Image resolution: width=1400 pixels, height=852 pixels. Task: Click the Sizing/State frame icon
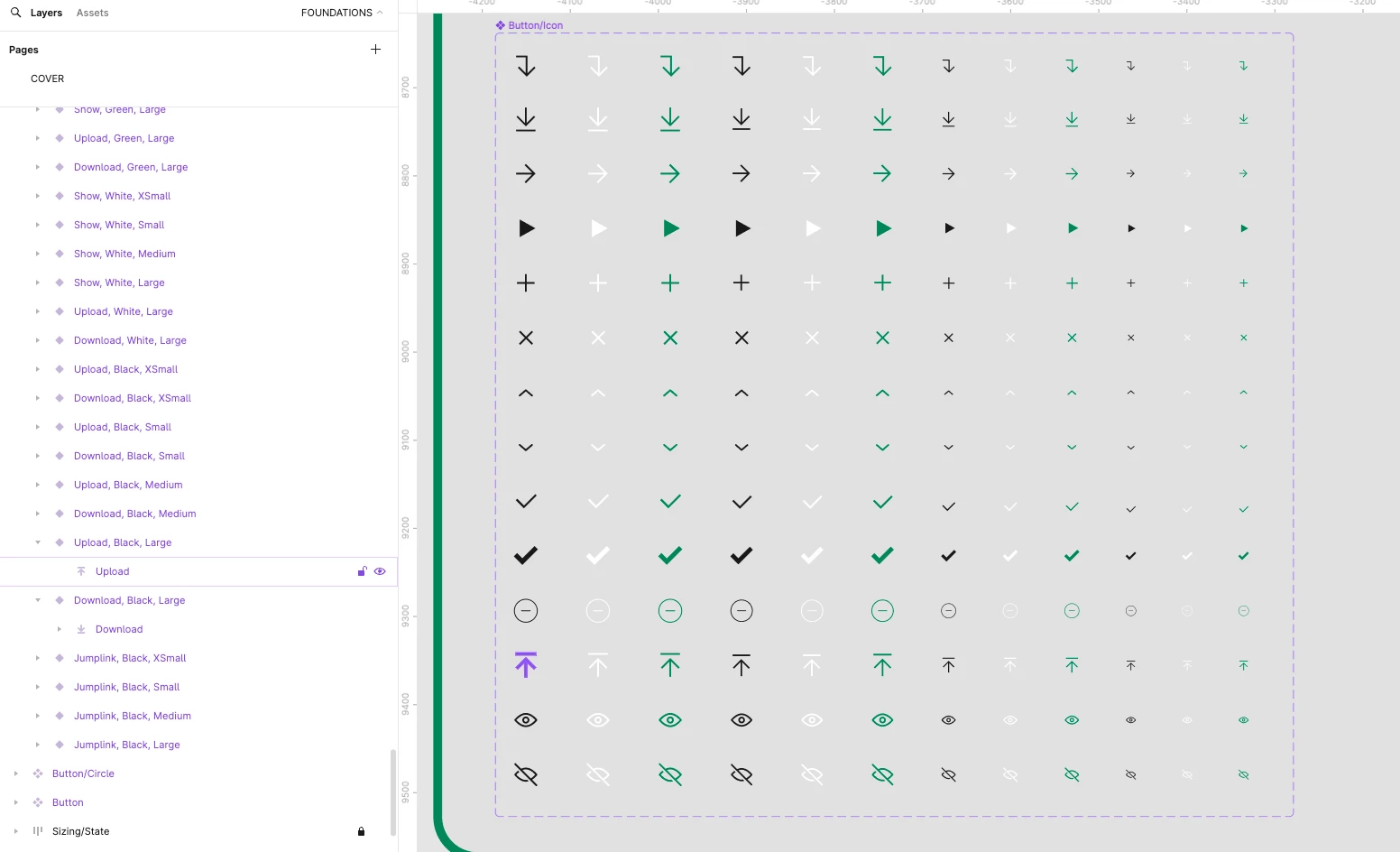tap(38, 831)
